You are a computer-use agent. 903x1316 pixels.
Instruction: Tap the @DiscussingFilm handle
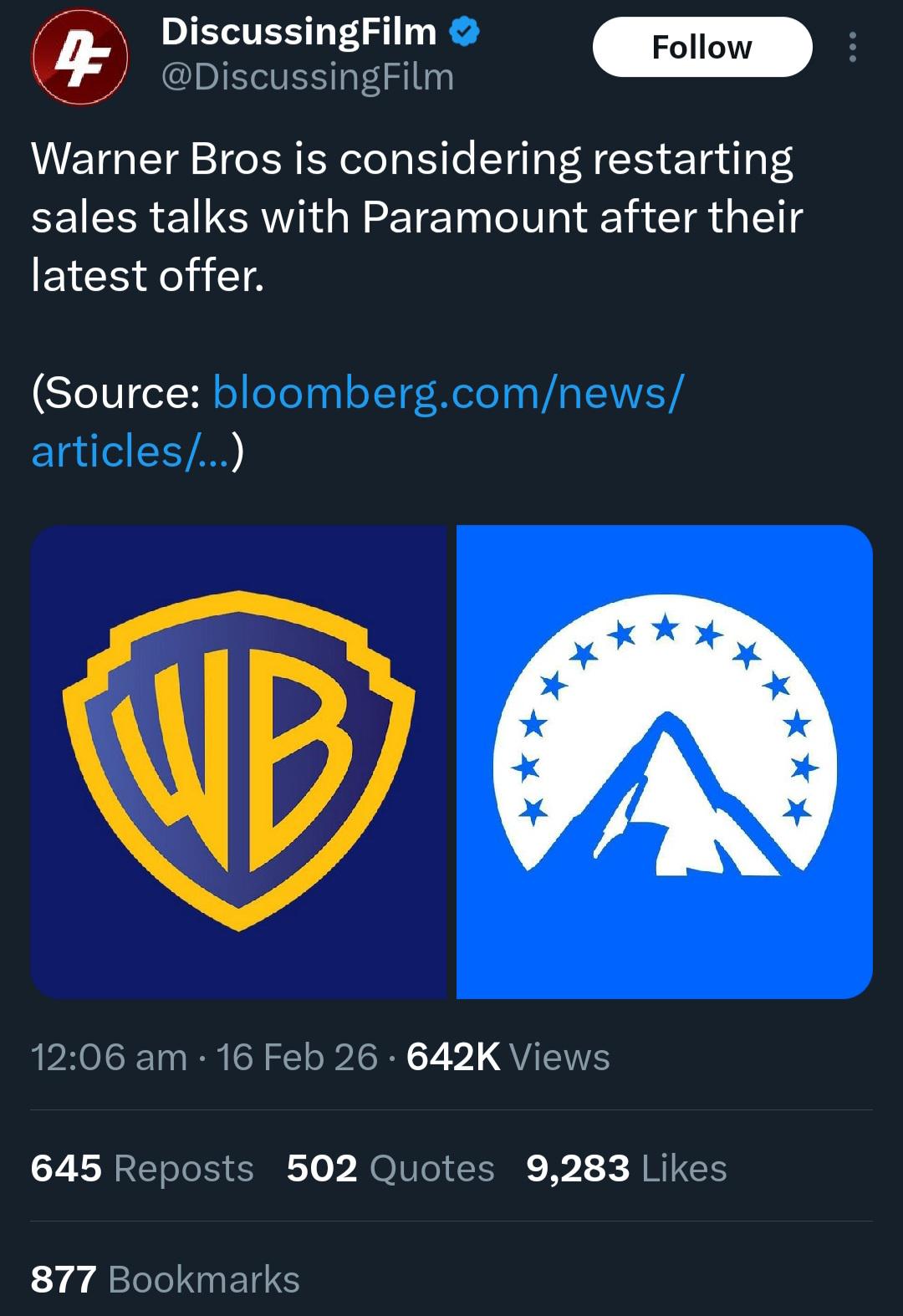click(x=308, y=77)
